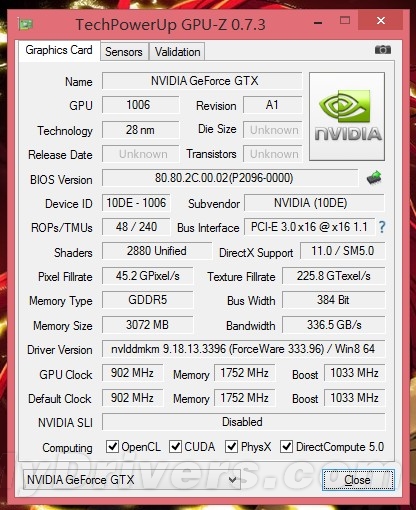Click the Subvendor label

pos(214,204)
